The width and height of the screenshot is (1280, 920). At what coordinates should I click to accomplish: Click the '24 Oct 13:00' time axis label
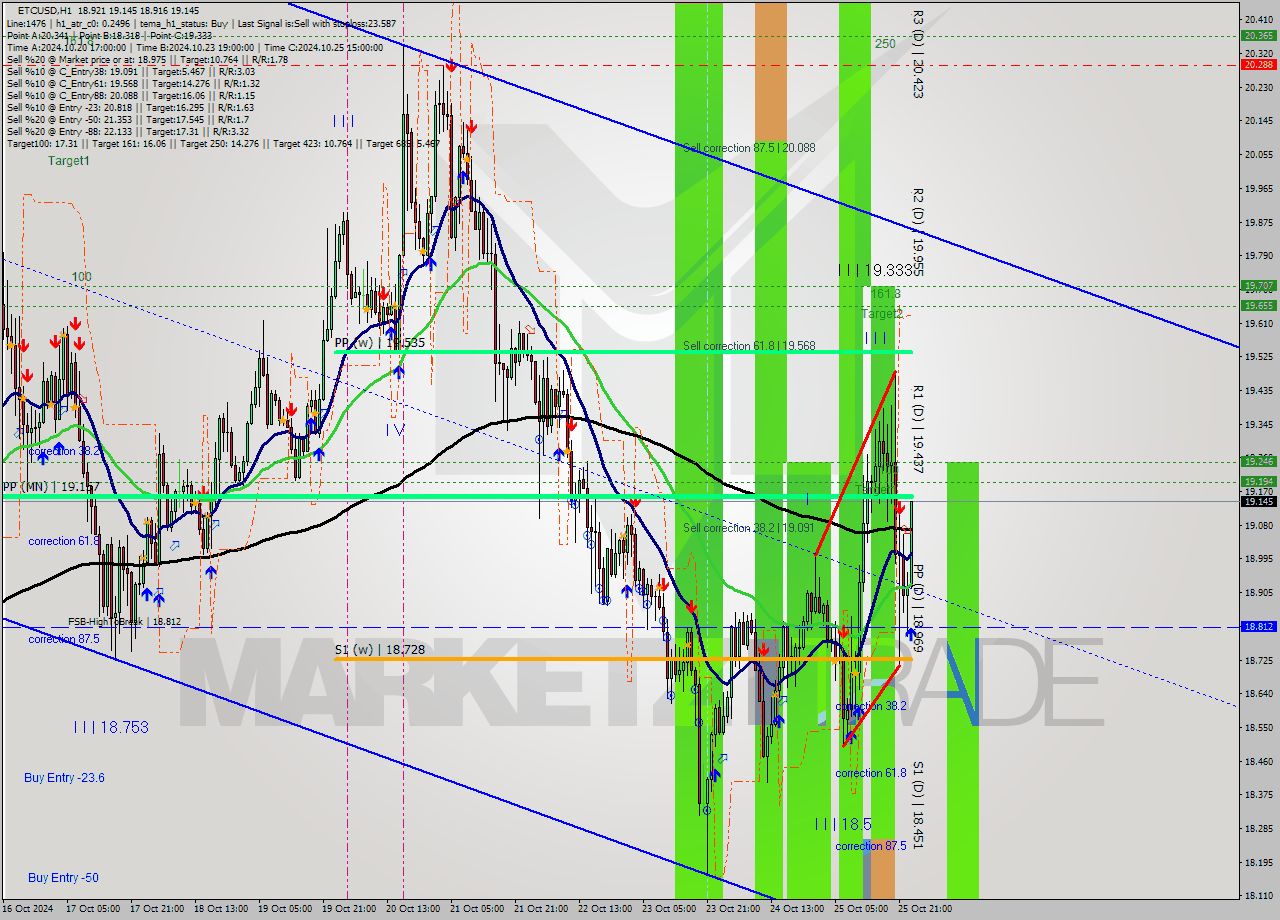(796, 909)
